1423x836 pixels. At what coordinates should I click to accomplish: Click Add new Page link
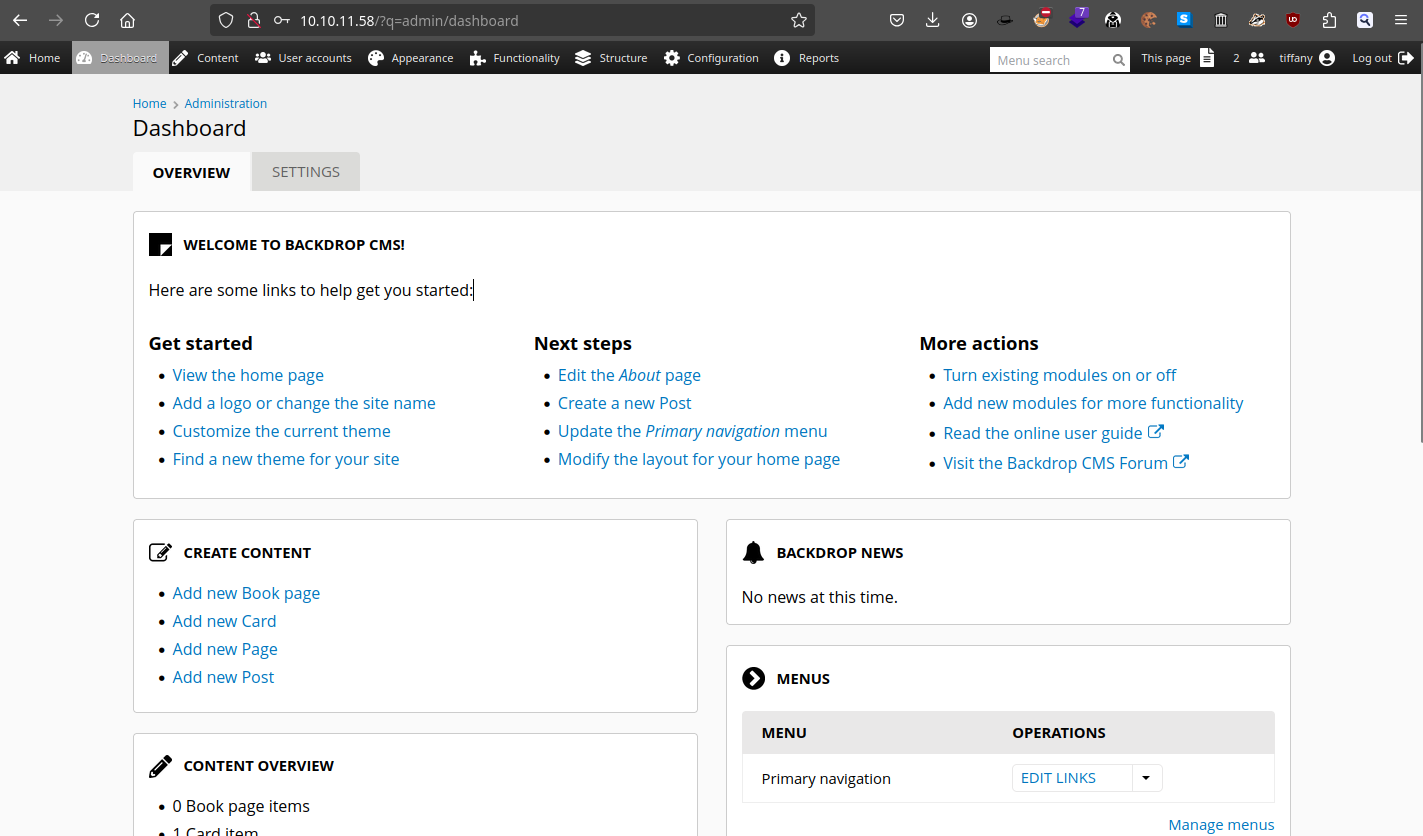click(225, 649)
